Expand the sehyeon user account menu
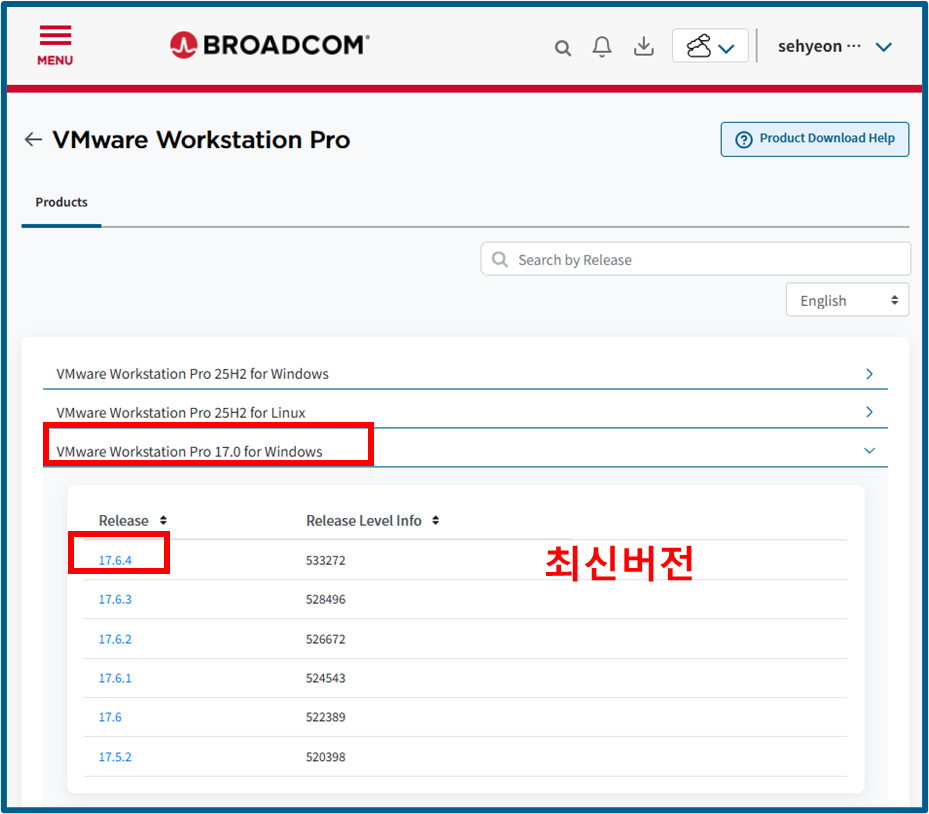This screenshot has width=929, height=814. tap(835, 46)
